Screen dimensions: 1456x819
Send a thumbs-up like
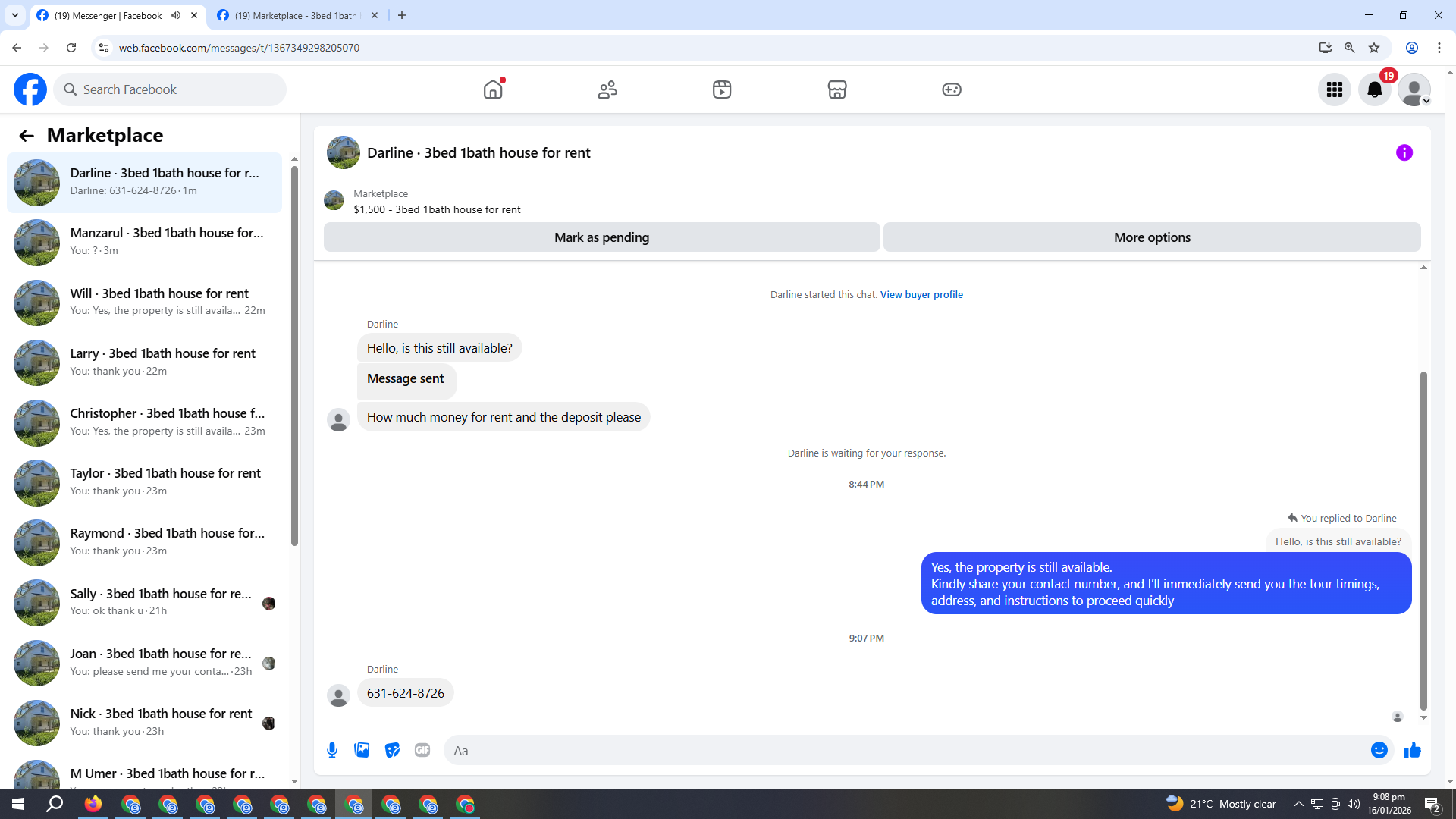(x=1412, y=750)
